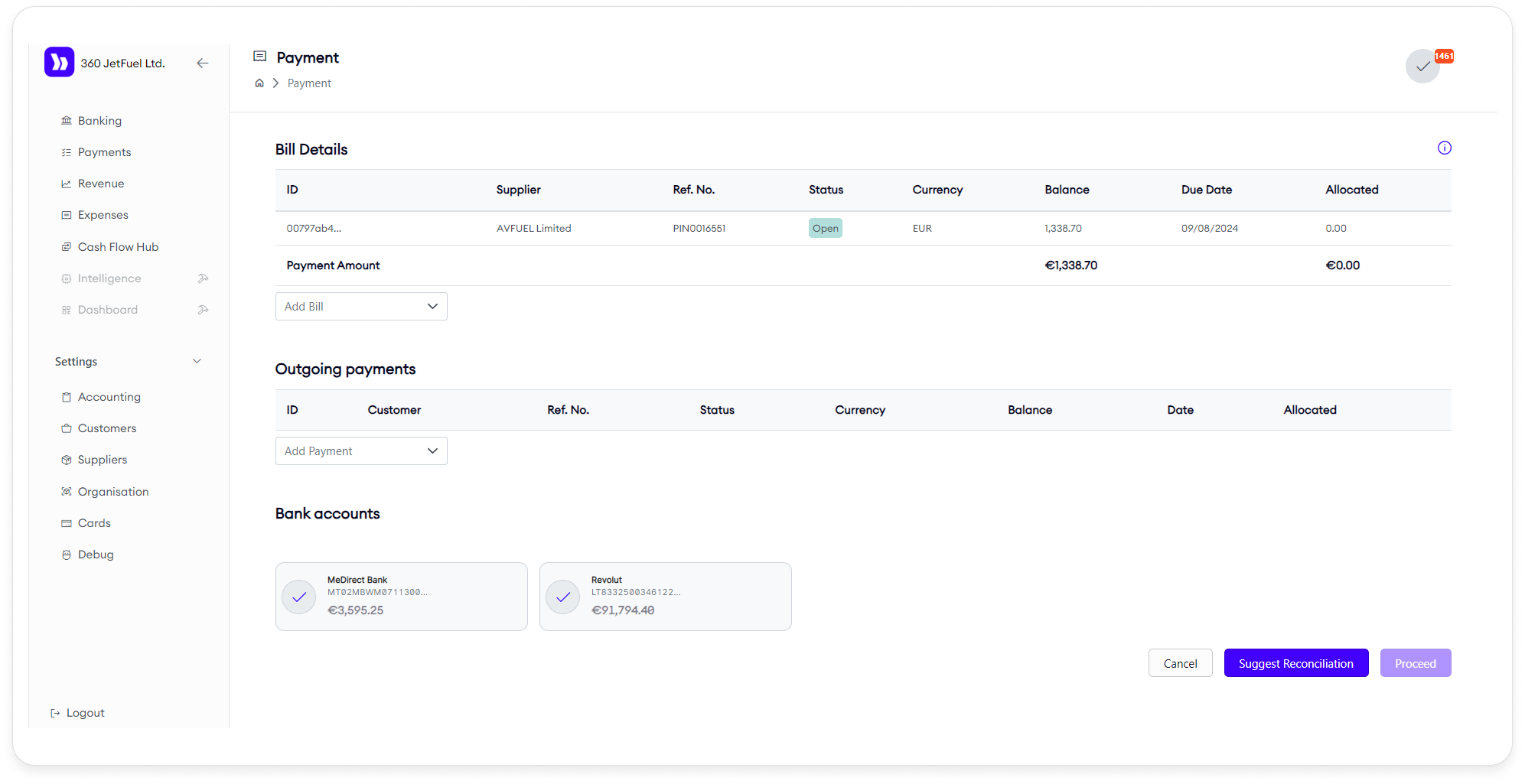Click the Banking bank icon in sidebar
Viewport: 1525px width, 784px height.
click(x=67, y=121)
